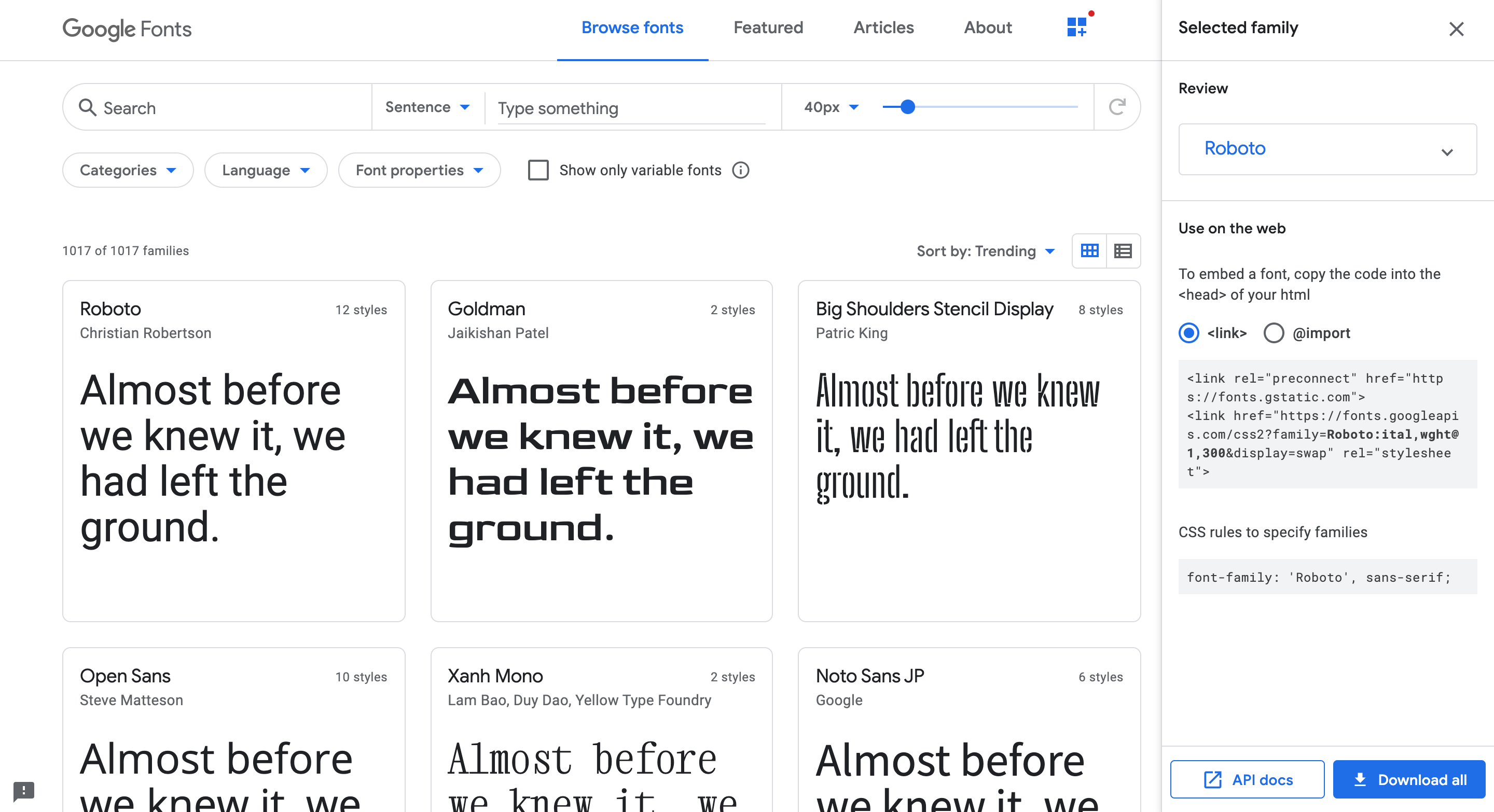1494x812 pixels.
Task: Open the Articles tab
Action: pos(883,28)
